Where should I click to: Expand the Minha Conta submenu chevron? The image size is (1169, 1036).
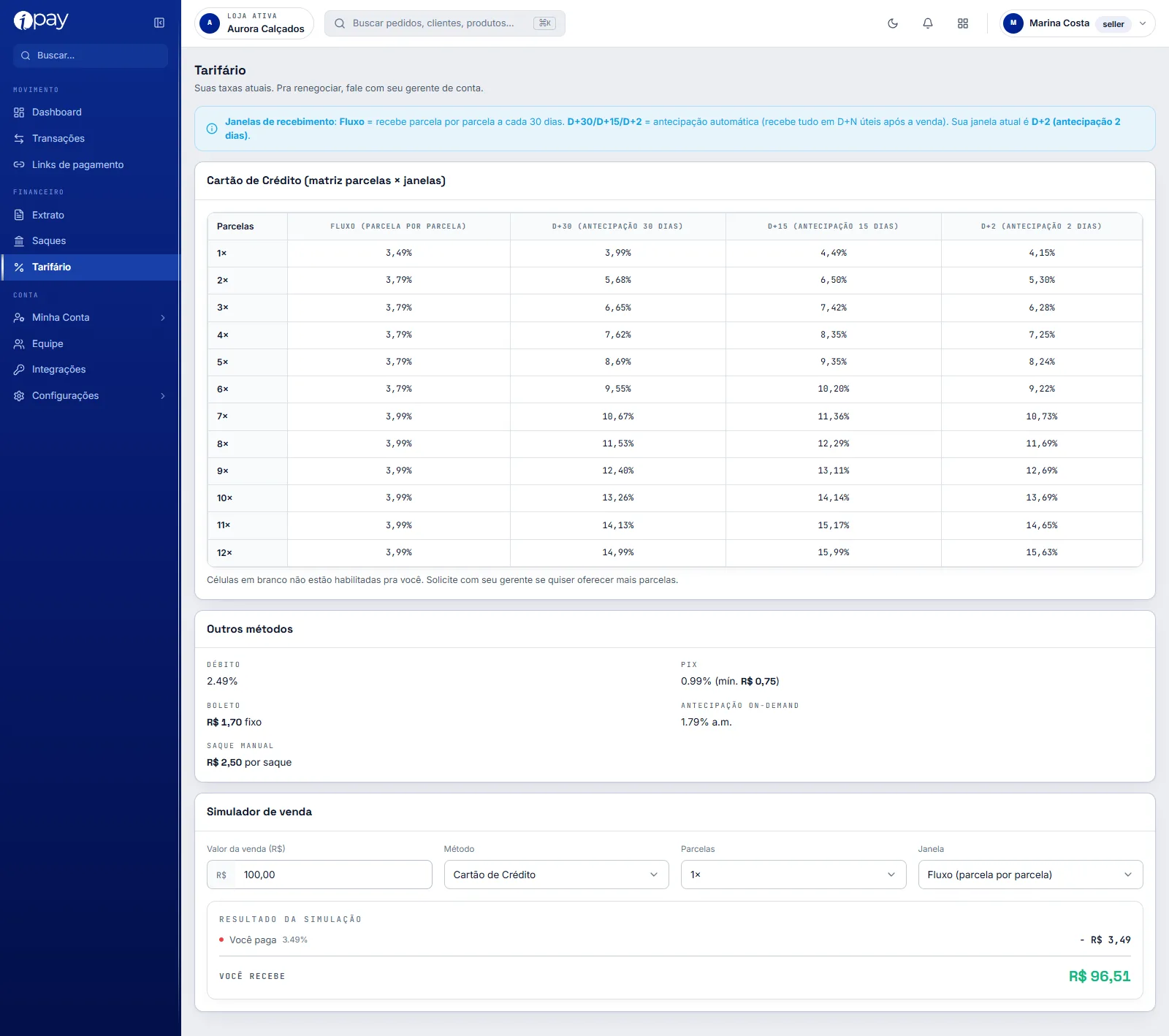click(x=163, y=318)
